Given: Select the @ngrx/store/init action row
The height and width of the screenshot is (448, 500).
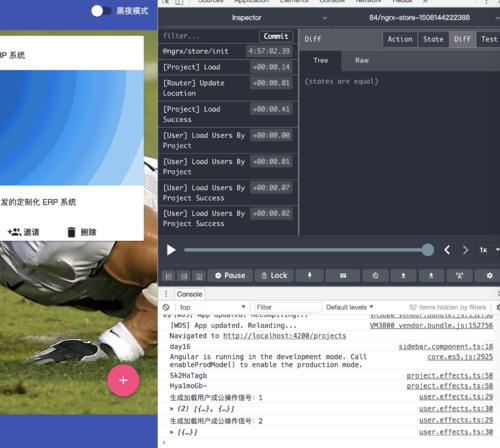Looking at the screenshot, I should (228, 51).
